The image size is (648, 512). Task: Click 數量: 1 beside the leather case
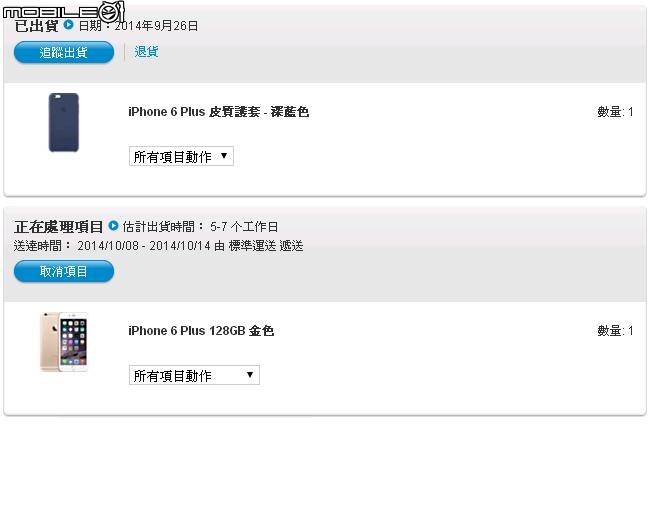pyautogui.click(x=615, y=112)
